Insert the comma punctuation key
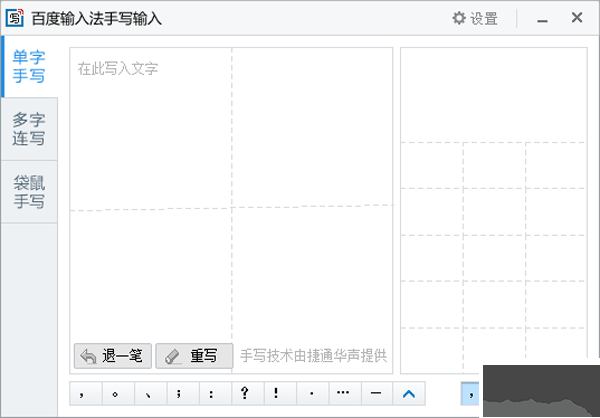600x418 pixels. 86,394
